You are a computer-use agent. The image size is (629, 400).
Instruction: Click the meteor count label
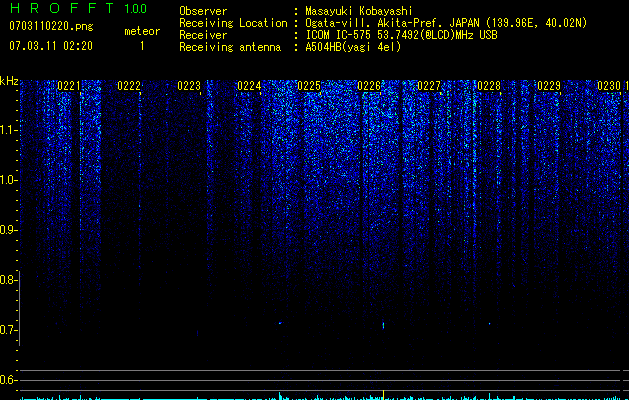click(x=142, y=31)
